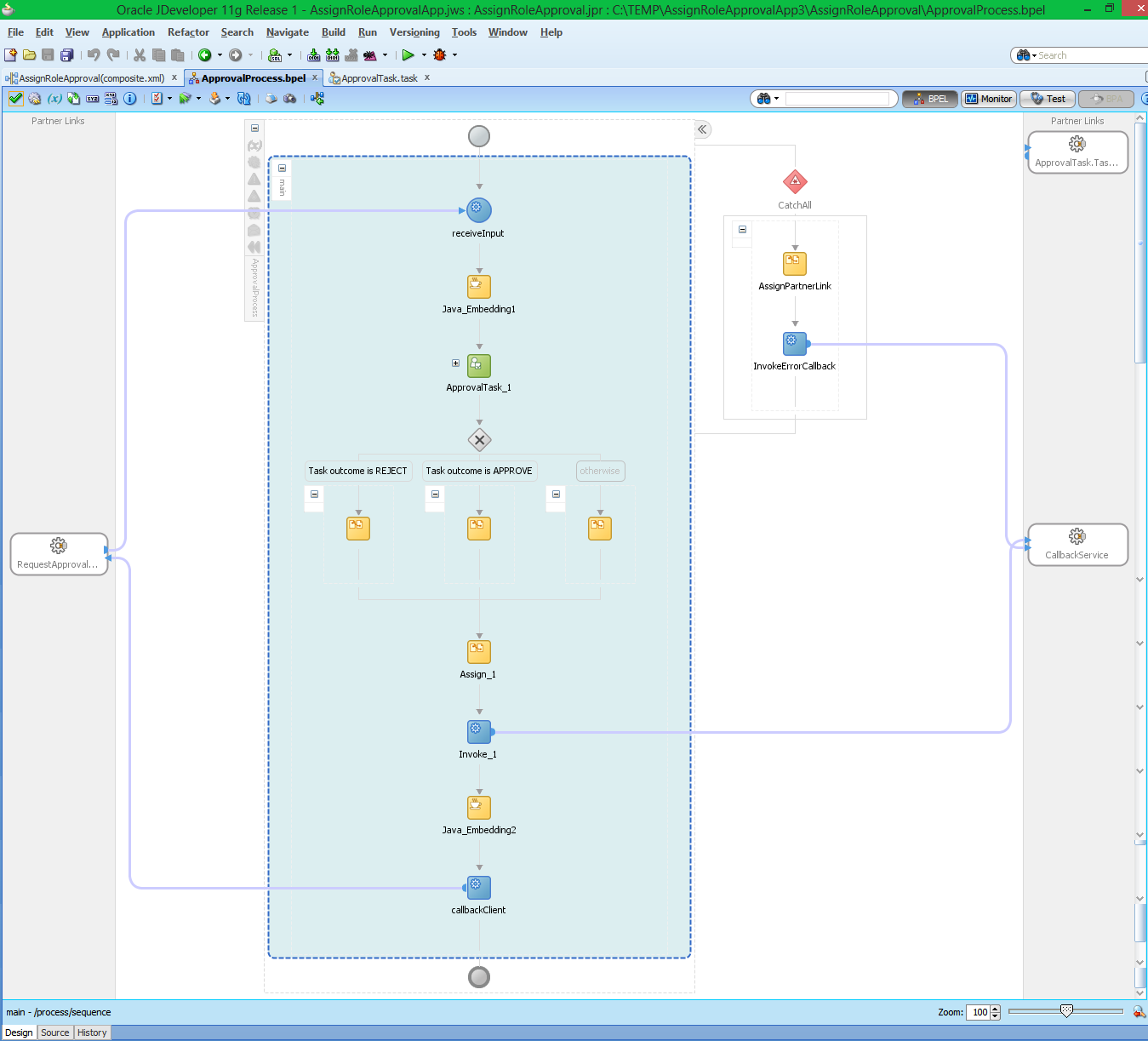
Task: Click the Validate green checkmark icon
Action: click(x=15, y=99)
